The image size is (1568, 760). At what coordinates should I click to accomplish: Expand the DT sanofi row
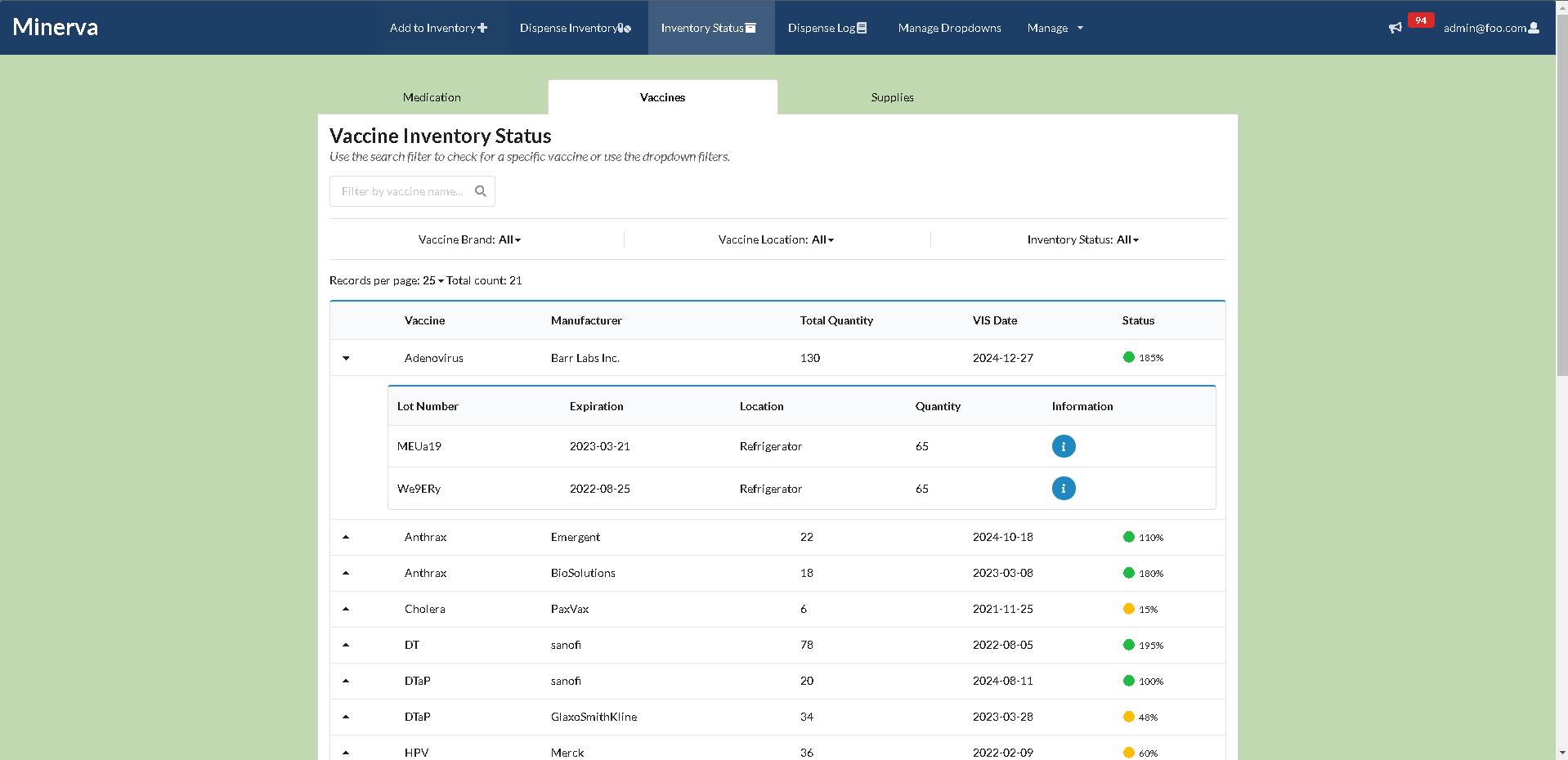346,645
